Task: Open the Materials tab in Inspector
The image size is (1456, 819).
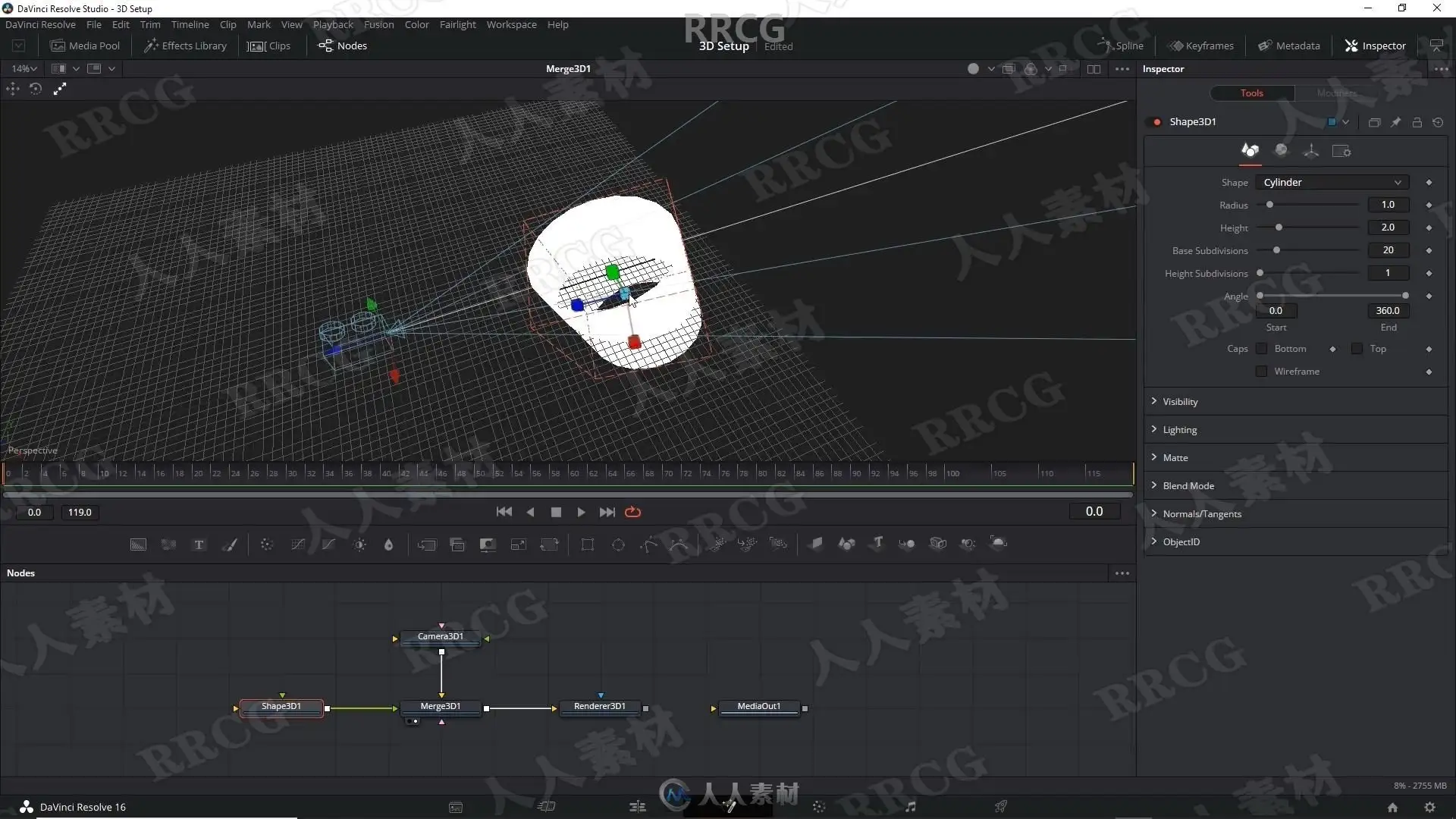Action: coord(1281,150)
